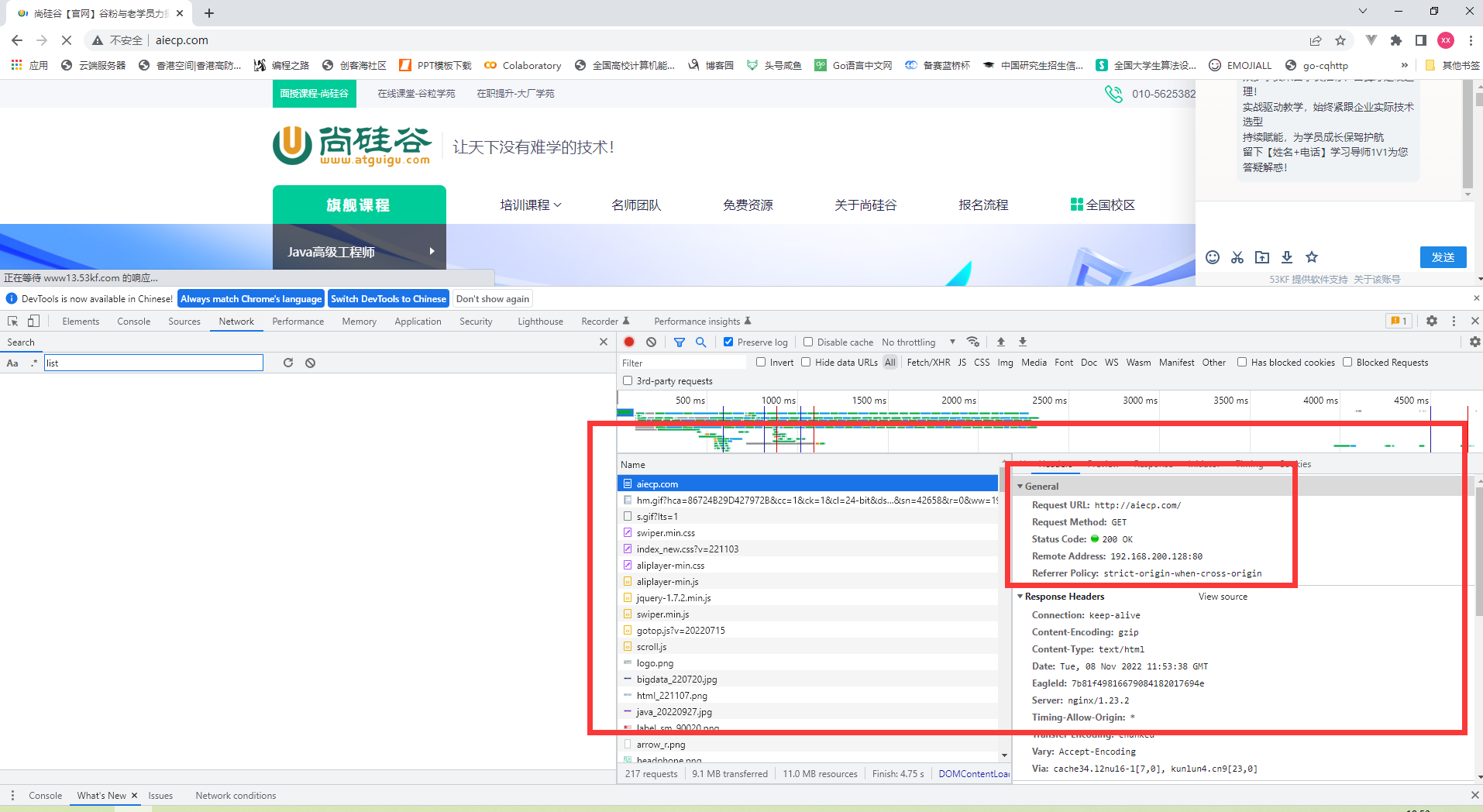This screenshot has width=1483, height=812.
Task: Go back to previous page
Action: coord(17,40)
